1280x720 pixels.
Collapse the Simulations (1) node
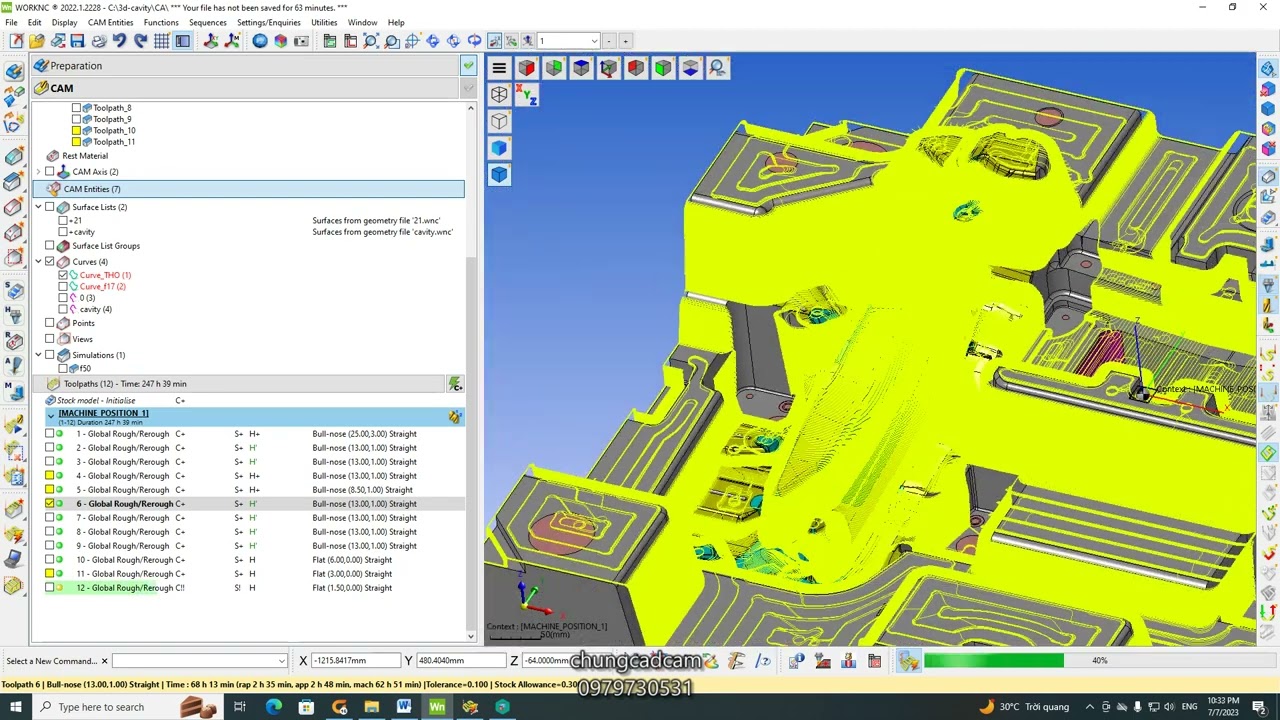tap(38, 355)
